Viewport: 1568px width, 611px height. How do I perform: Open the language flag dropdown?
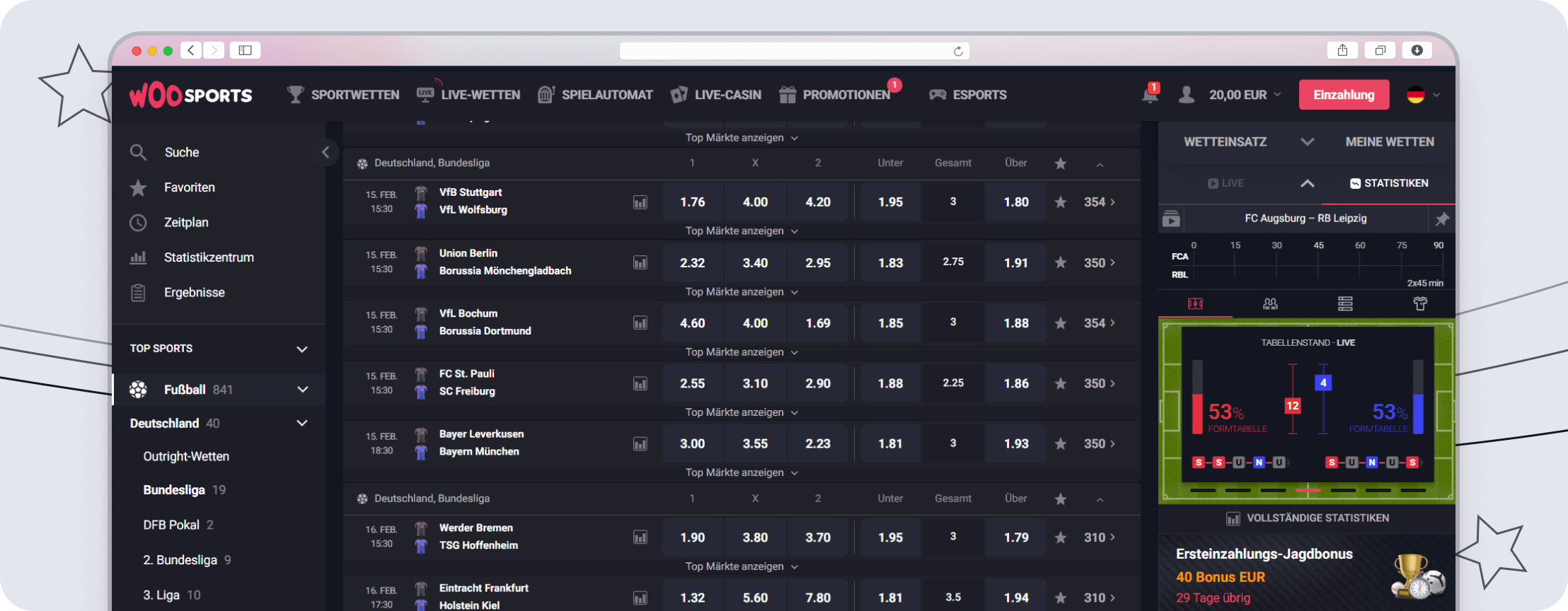(x=1424, y=95)
